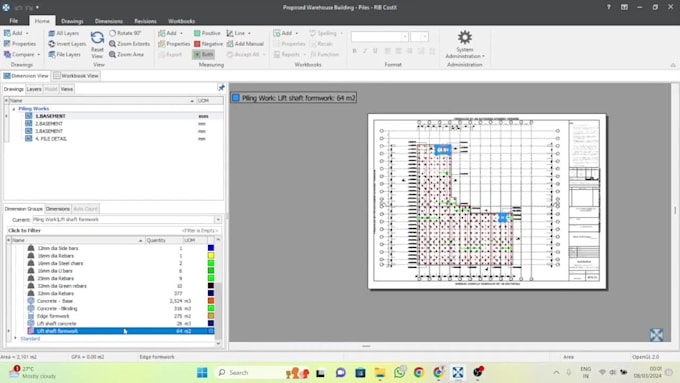Click Invert Layers in the View group
The height and width of the screenshot is (383, 680).
[67, 44]
